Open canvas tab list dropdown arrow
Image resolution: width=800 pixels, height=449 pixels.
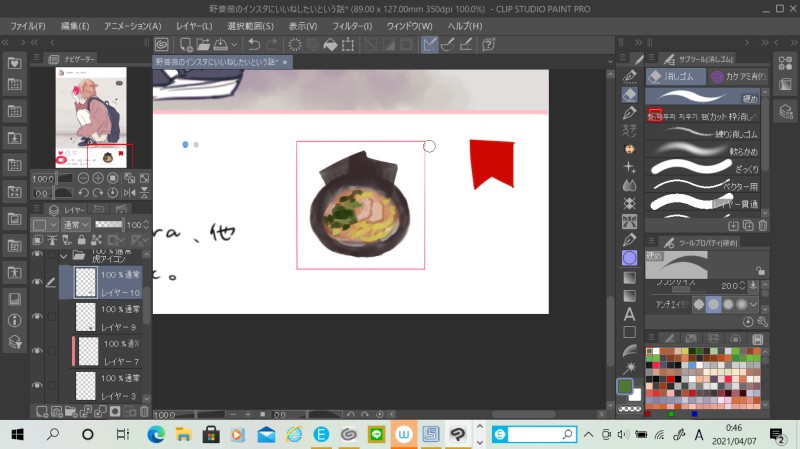click(610, 62)
